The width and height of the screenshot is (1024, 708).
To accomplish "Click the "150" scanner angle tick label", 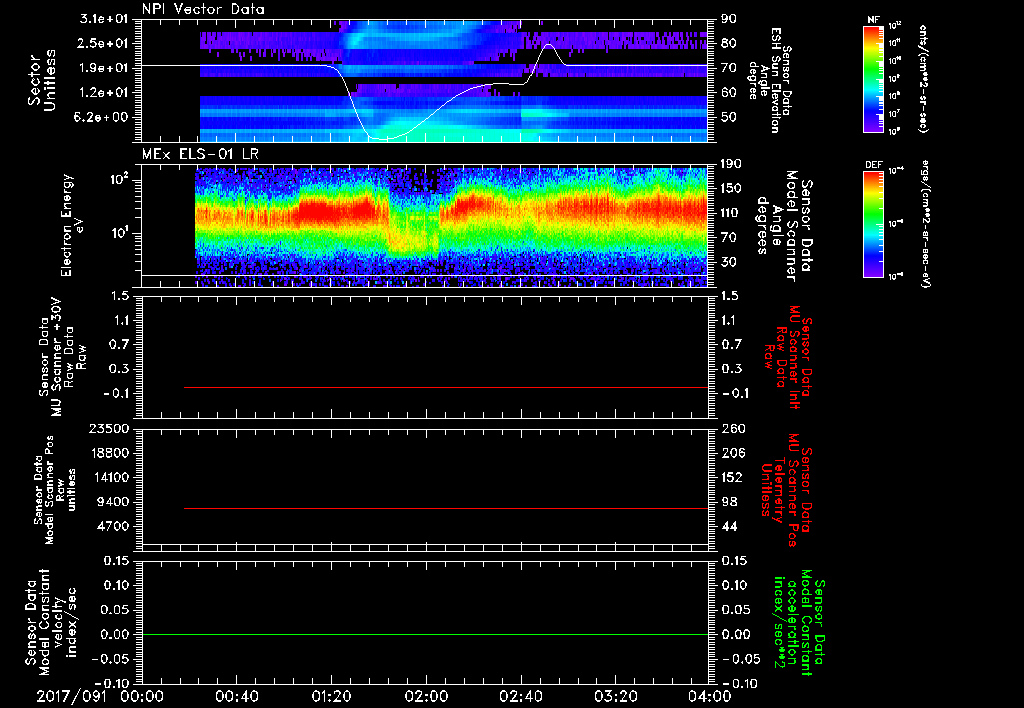I will click(733, 189).
